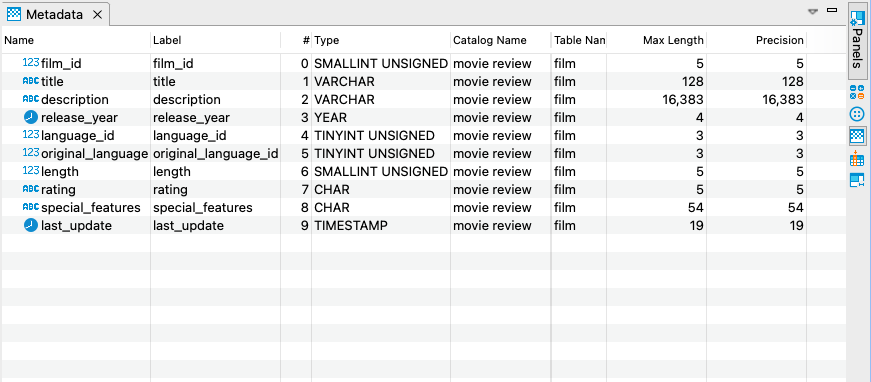Select the language_id name cell
This screenshot has width=871, height=382.
pos(77,136)
